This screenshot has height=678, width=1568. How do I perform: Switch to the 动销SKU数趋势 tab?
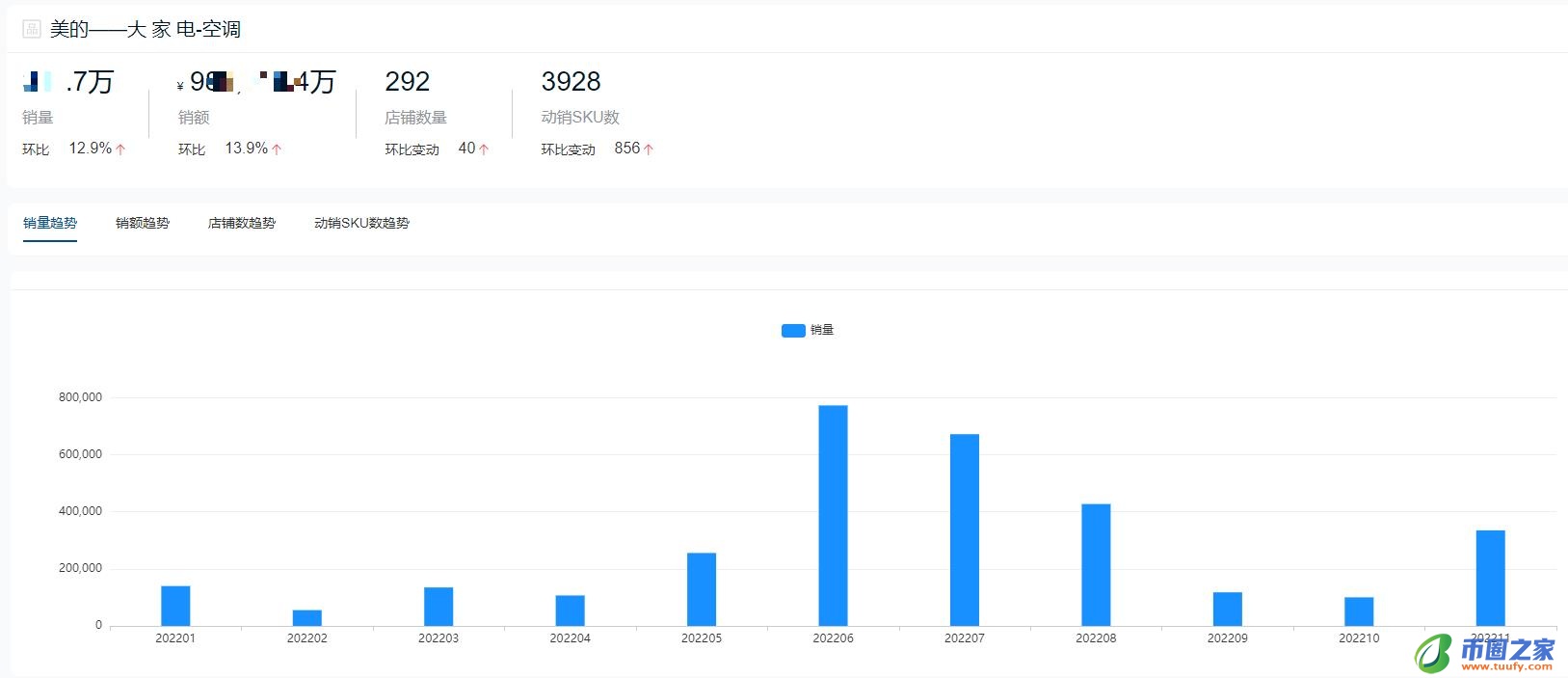tap(361, 223)
